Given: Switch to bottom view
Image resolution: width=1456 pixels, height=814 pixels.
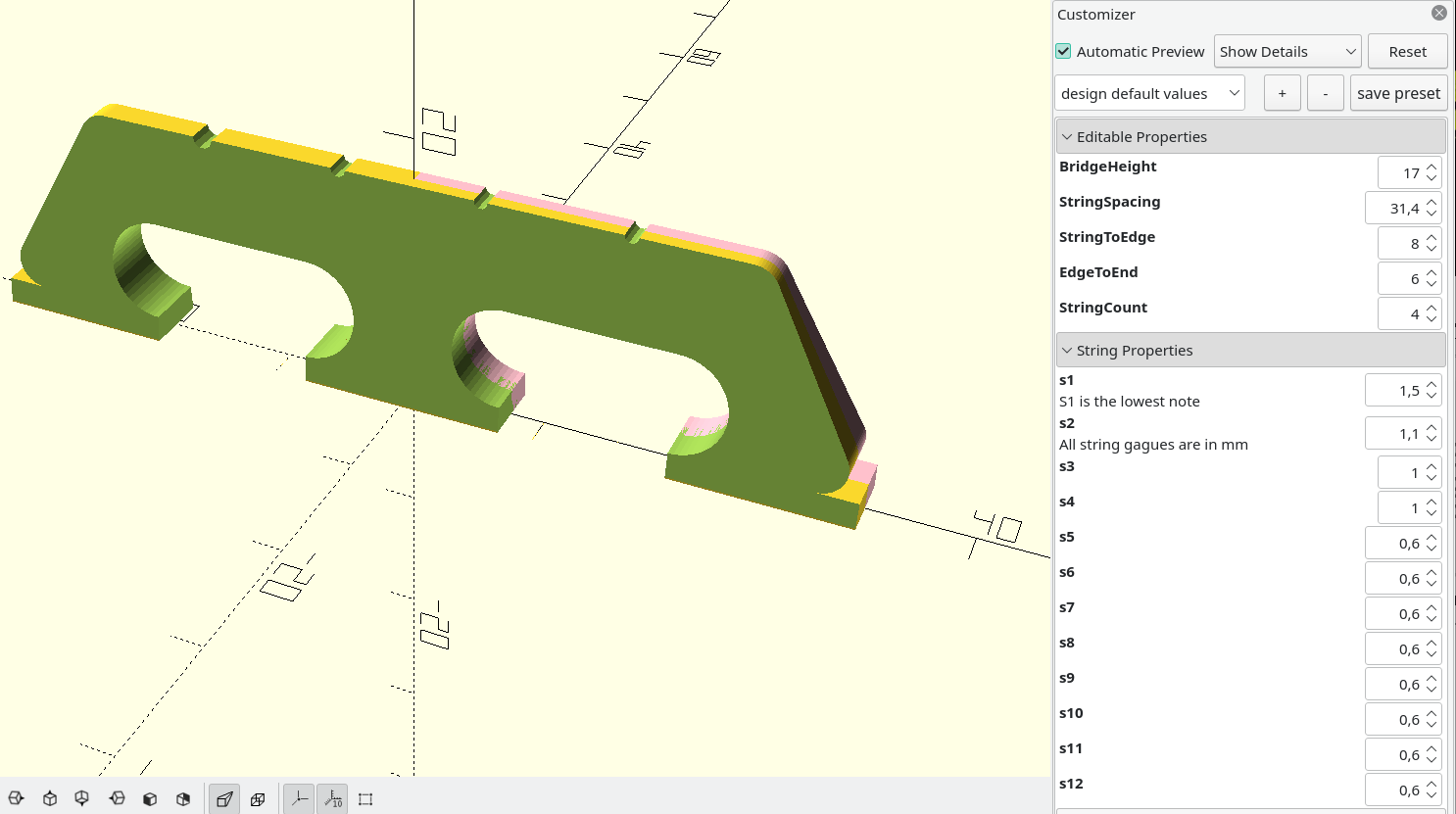Looking at the screenshot, I should [83, 798].
